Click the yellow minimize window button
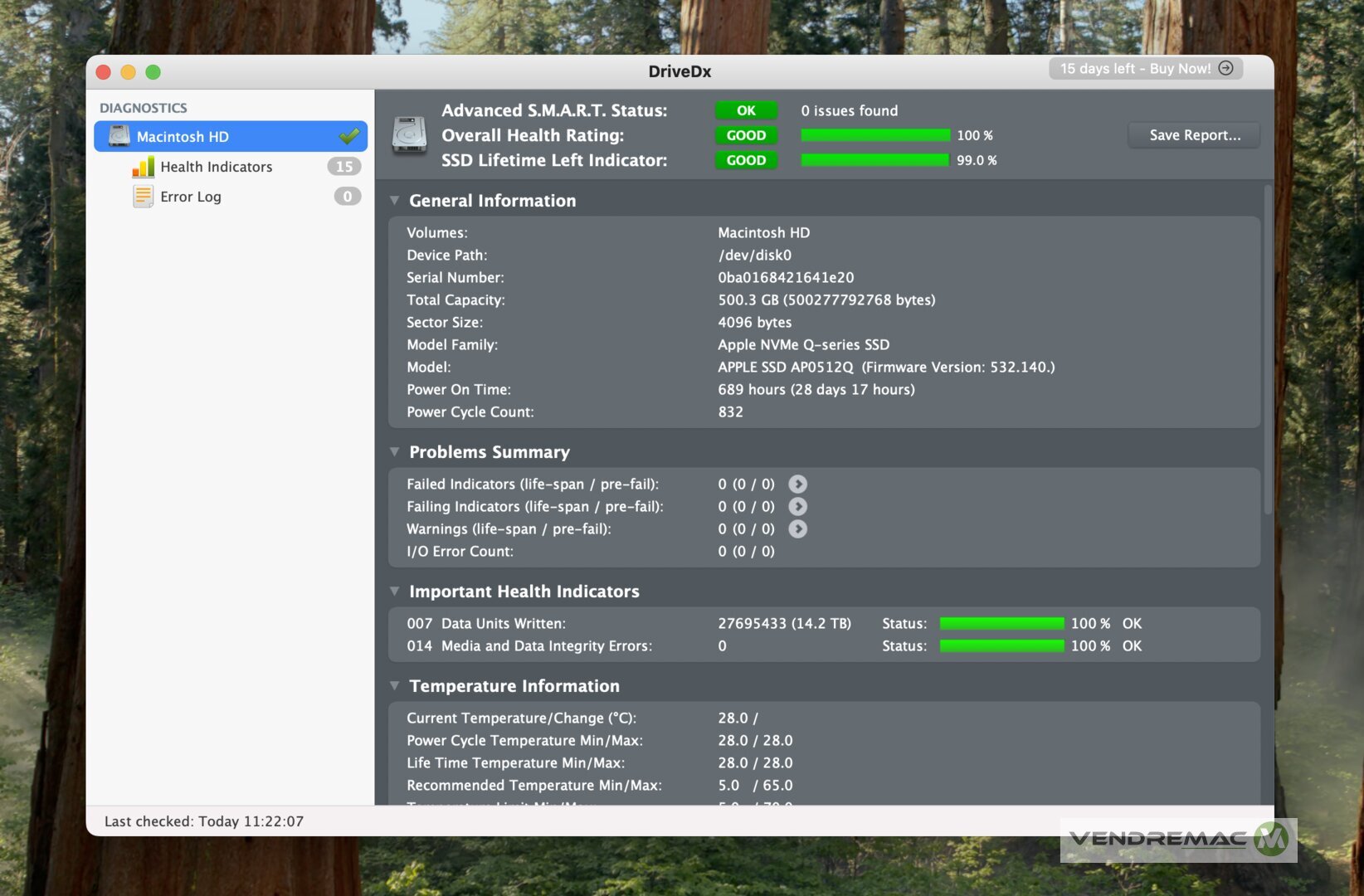 point(128,72)
